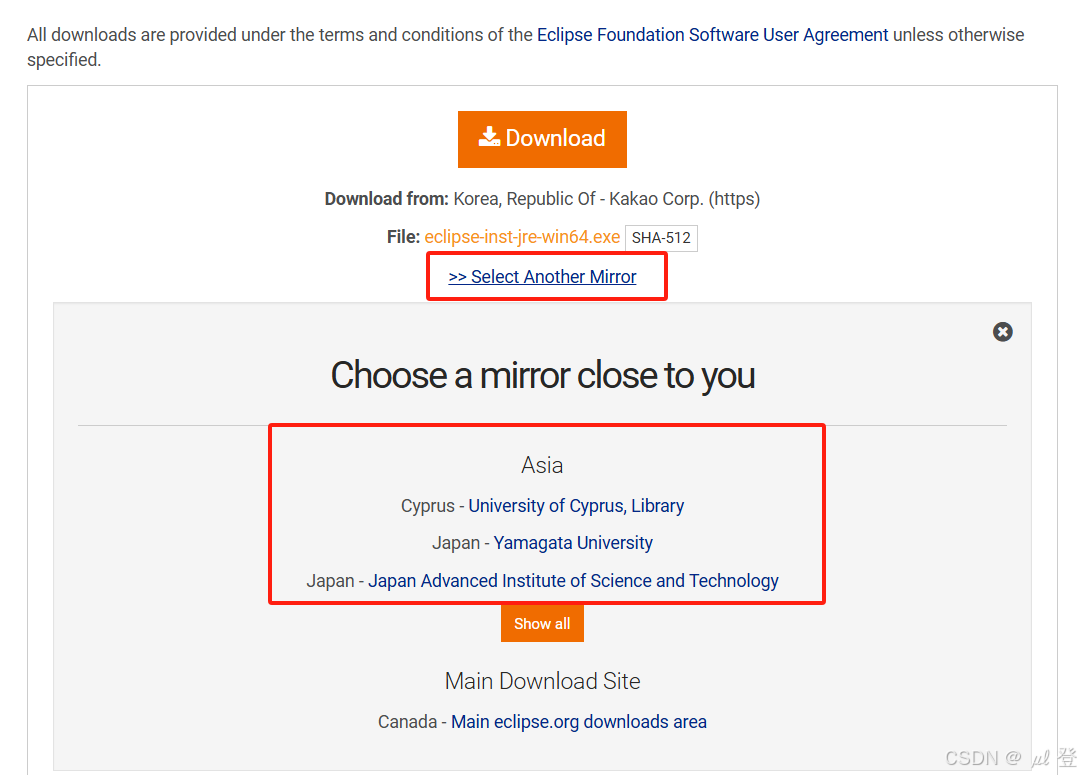This screenshot has width=1081, height=775.
Task: Close the mirror chooser with the X icon
Action: (x=1003, y=331)
